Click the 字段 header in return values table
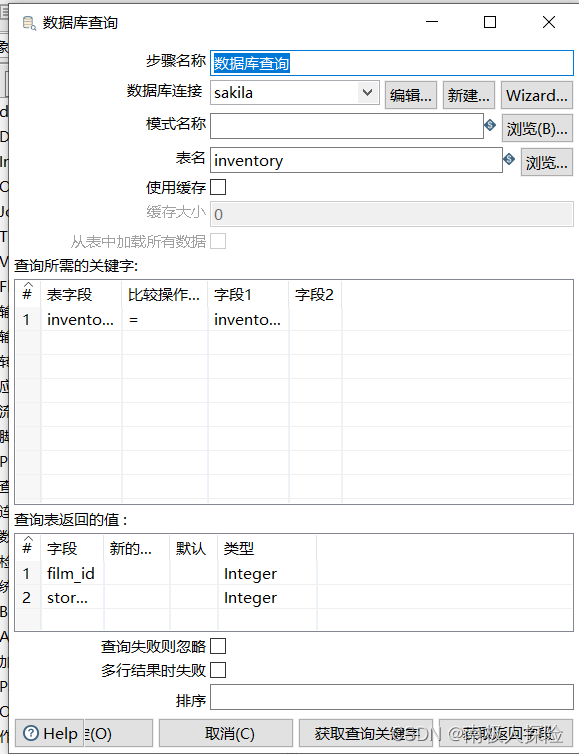This screenshot has width=579, height=754. 72,548
